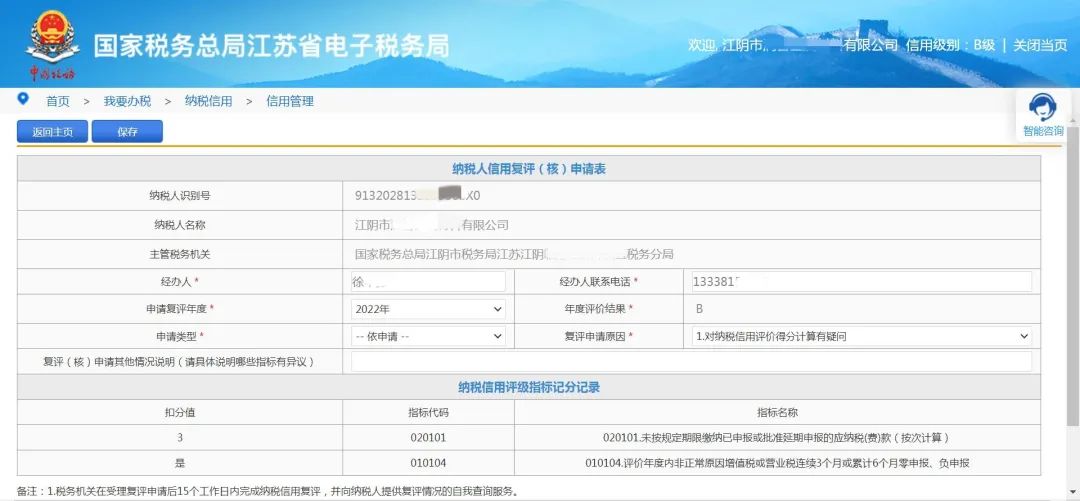Screen dimensions: 1080x501
Task: Click the 经办人联系电话 input field
Action: click(862, 281)
